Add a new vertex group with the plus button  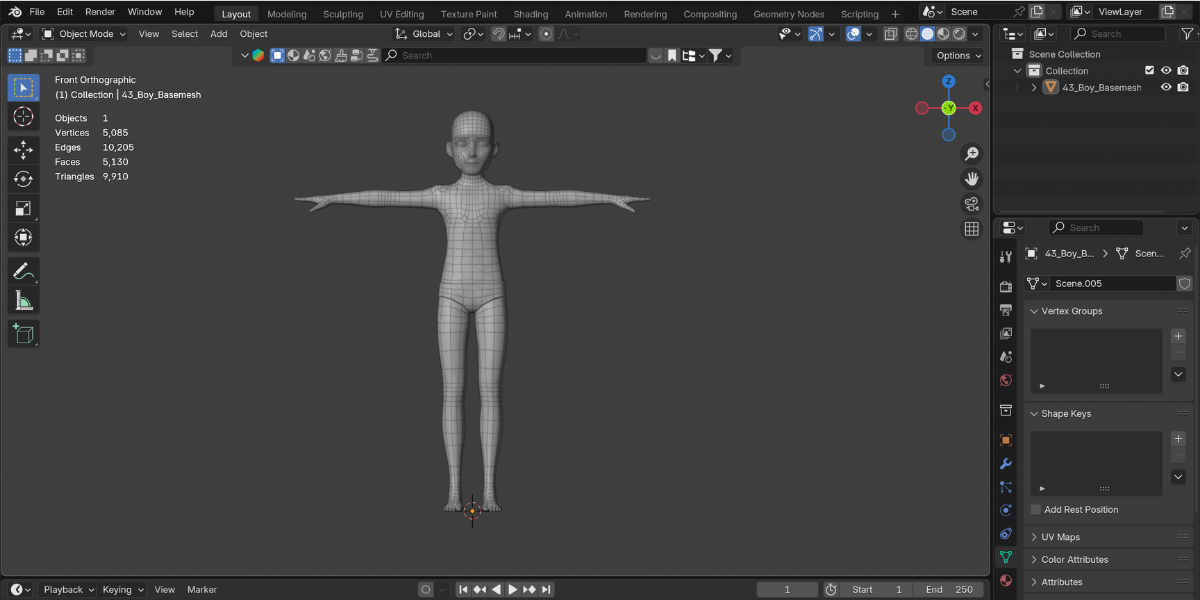[x=1177, y=337]
